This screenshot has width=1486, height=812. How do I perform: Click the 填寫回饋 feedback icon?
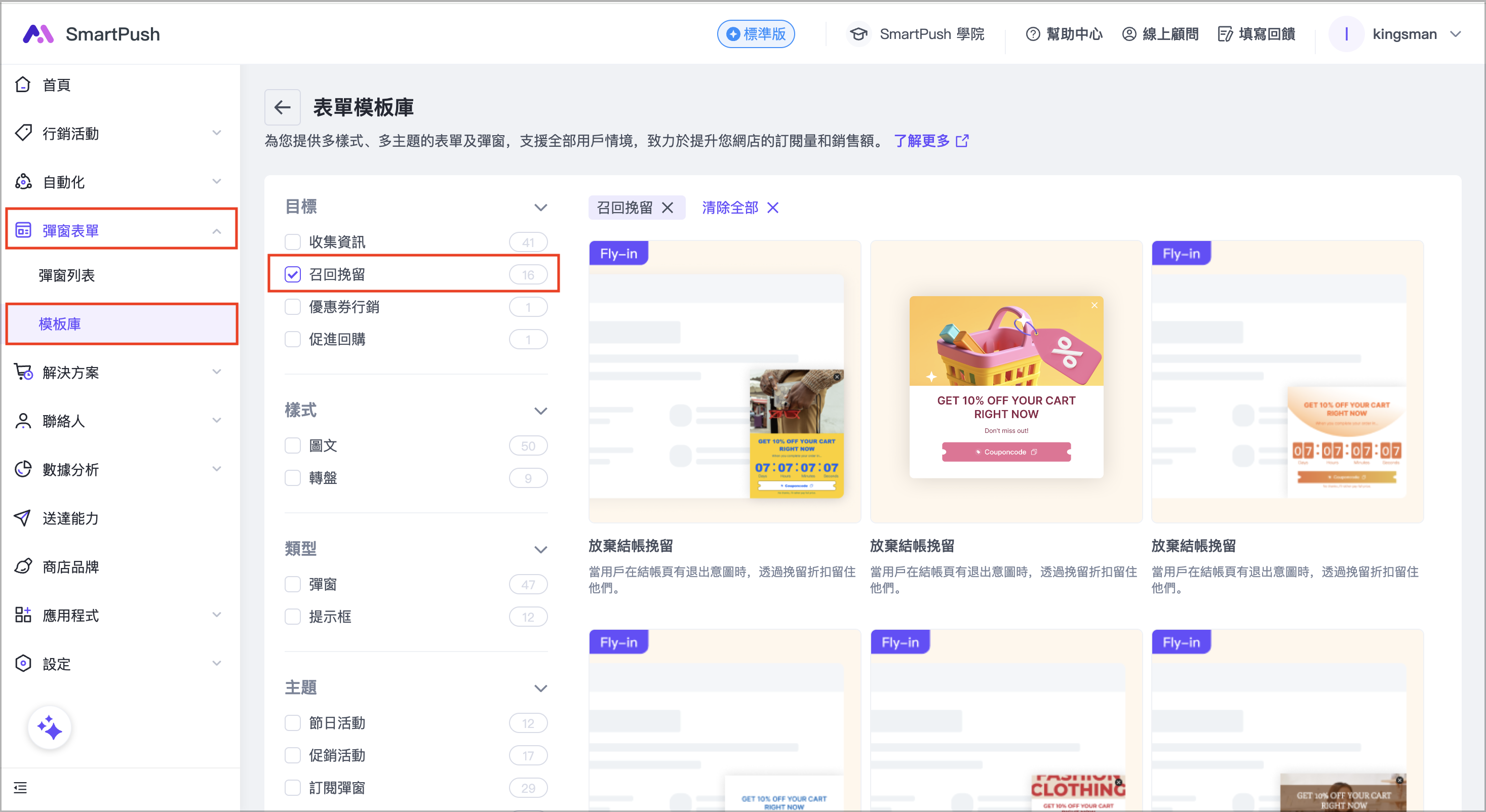pyautogui.click(x=1225, y=34)
